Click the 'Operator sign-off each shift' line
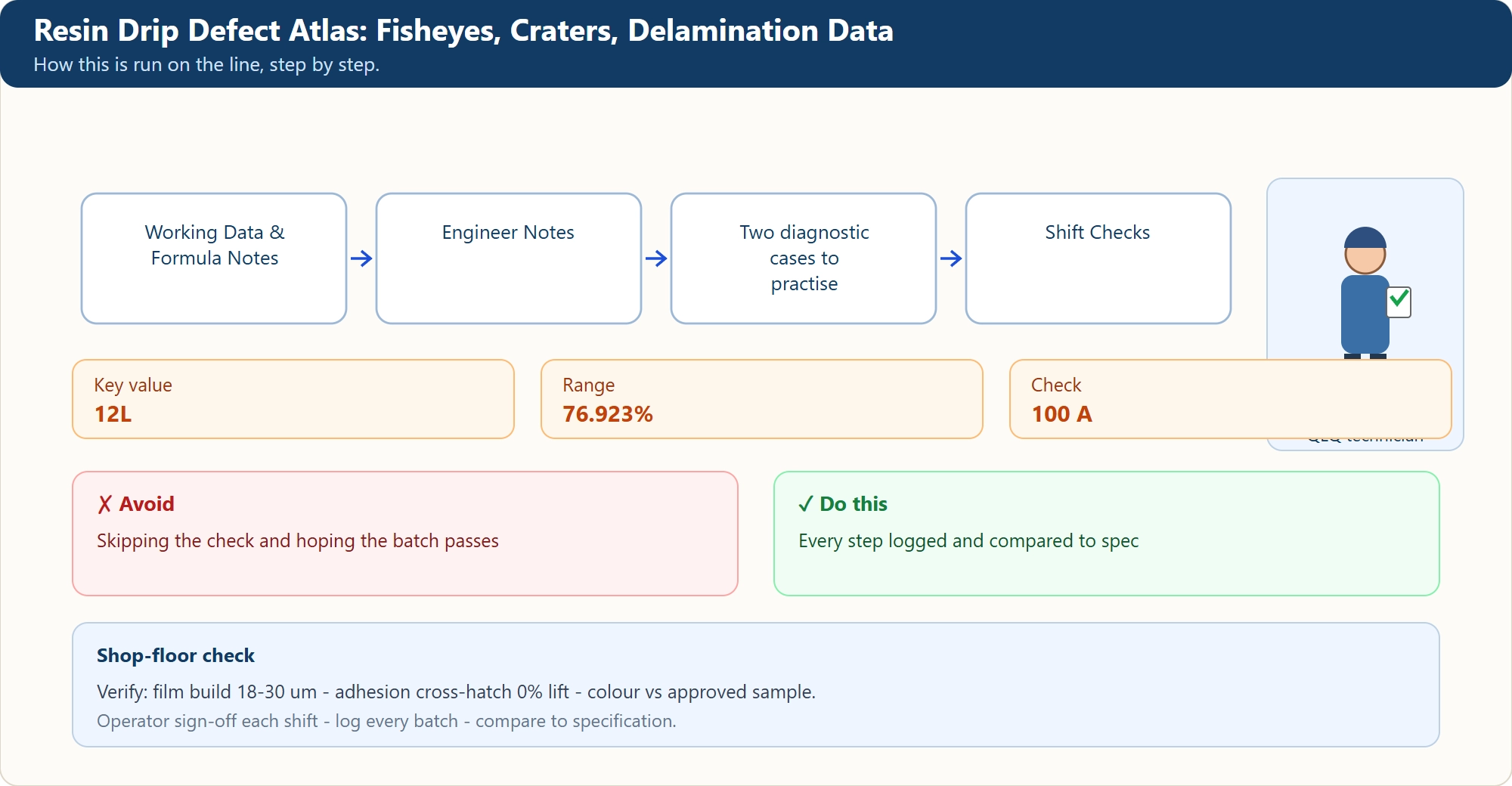This screenshot has width=1512, height=786. pyautogui.click(x=386, y=721)
